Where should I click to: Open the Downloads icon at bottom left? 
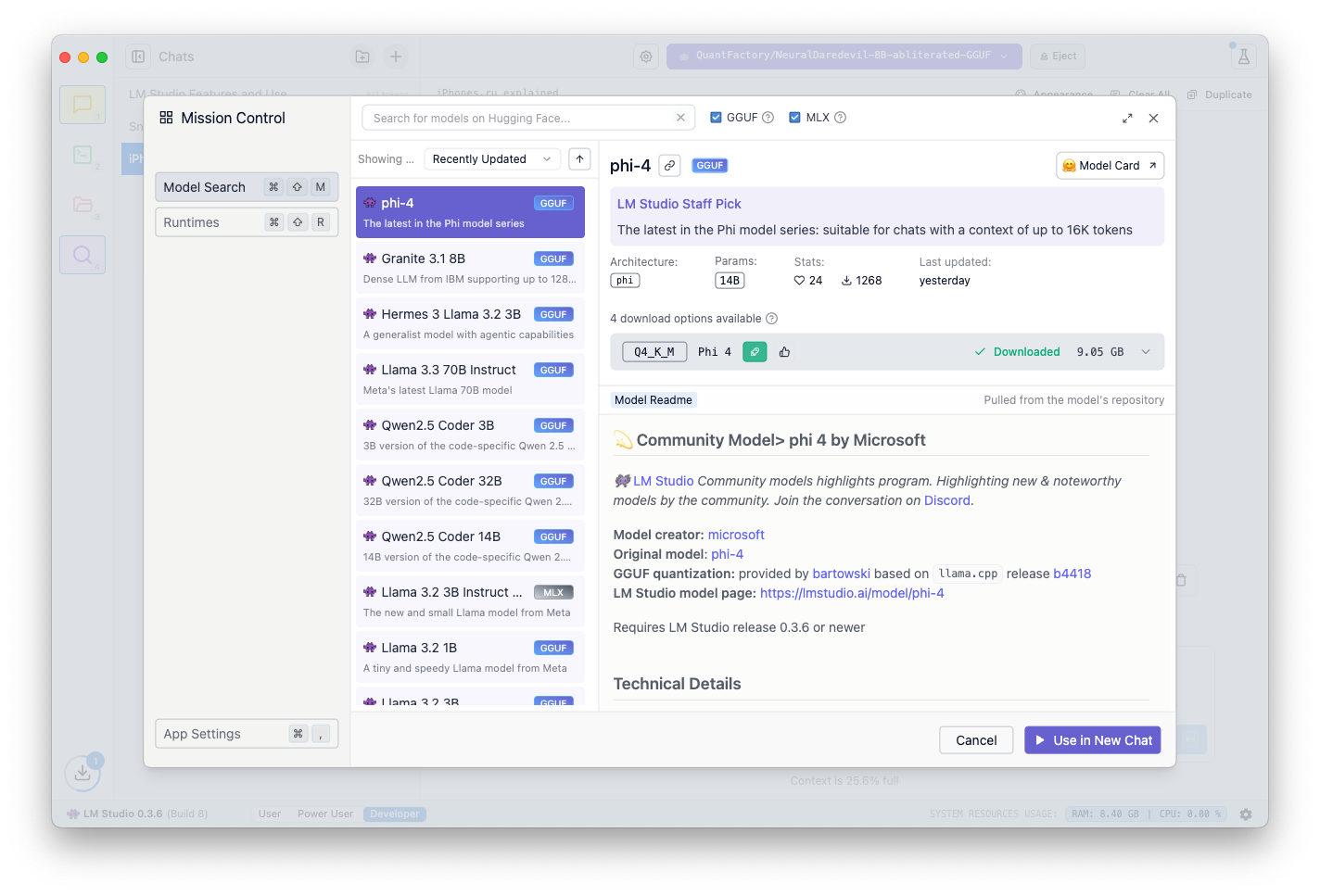[x=82, y=772]
